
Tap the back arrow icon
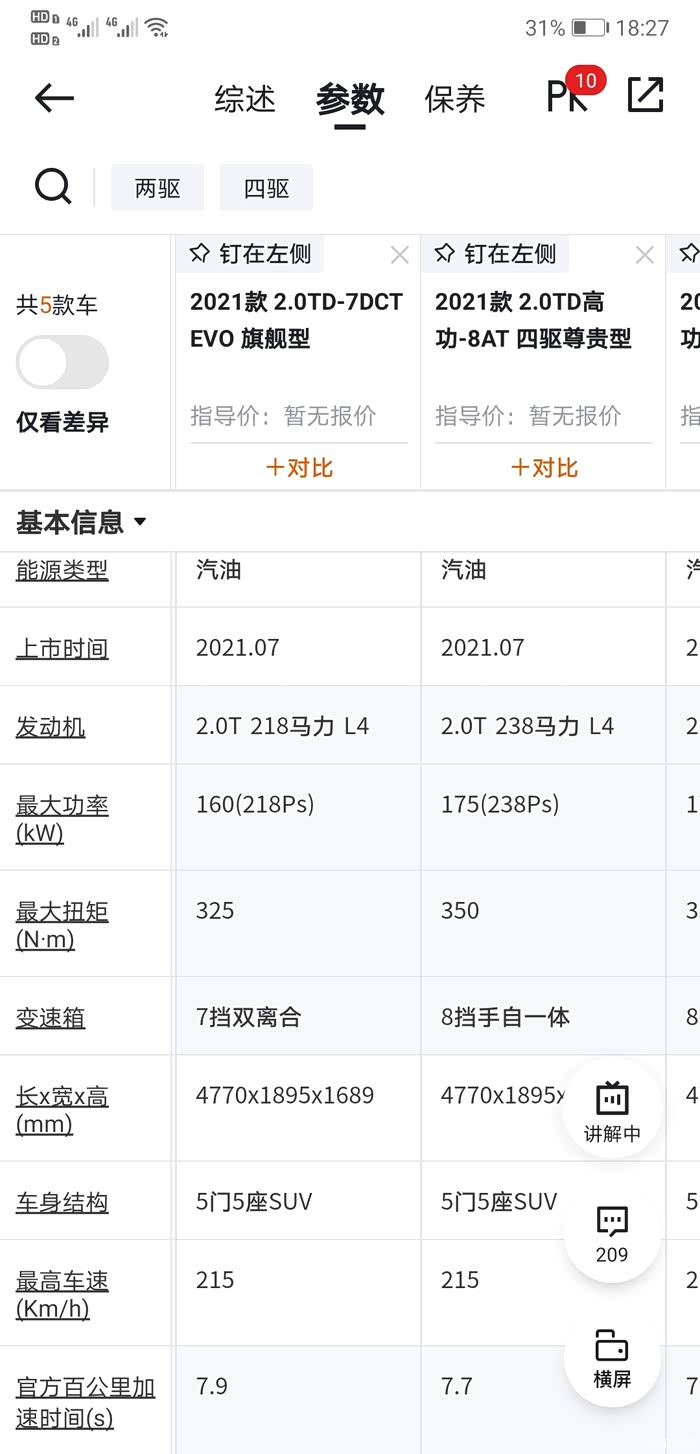tap(54, 97)
